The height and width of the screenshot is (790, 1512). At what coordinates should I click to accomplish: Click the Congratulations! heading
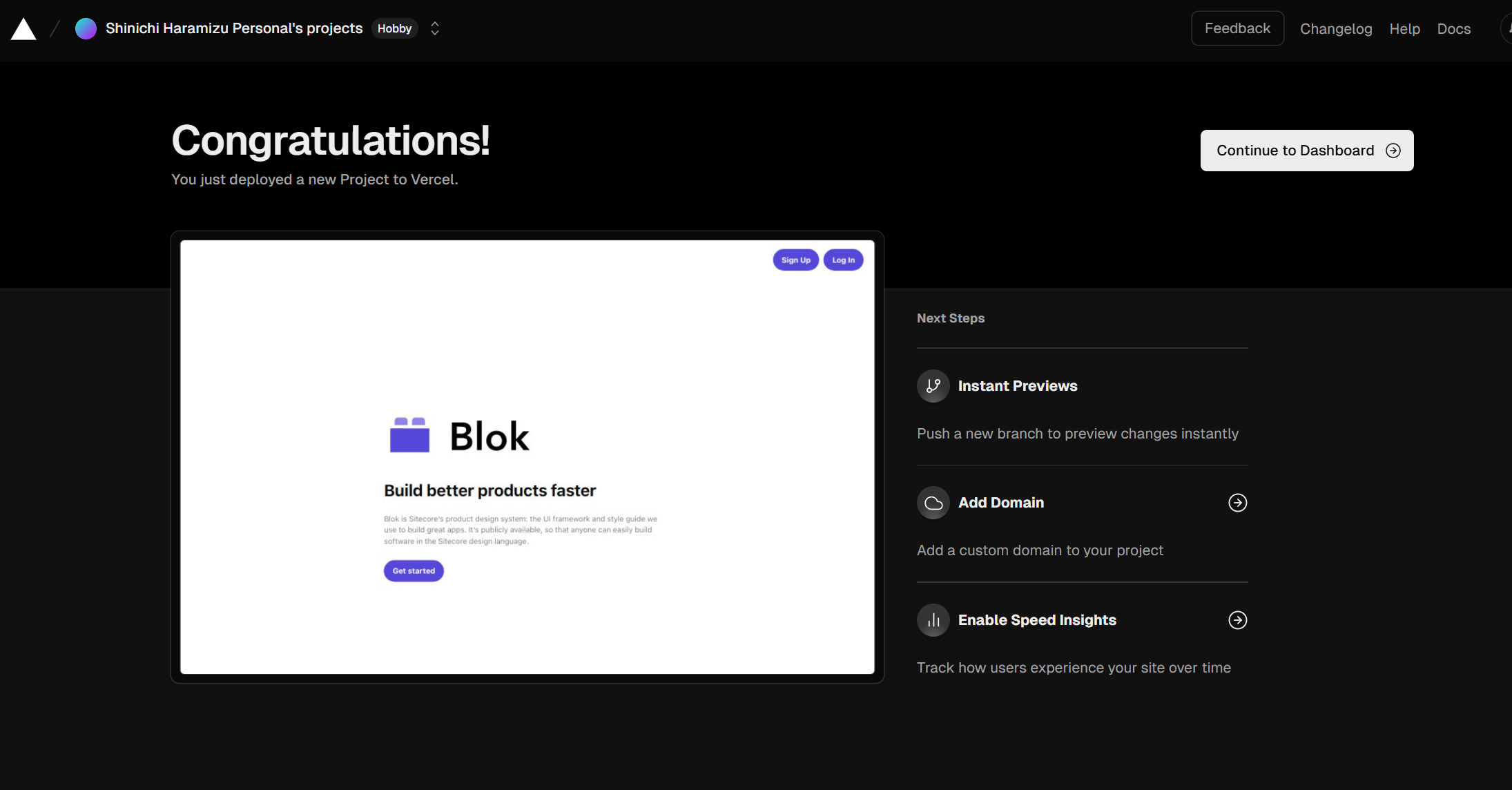click(331, 140)
